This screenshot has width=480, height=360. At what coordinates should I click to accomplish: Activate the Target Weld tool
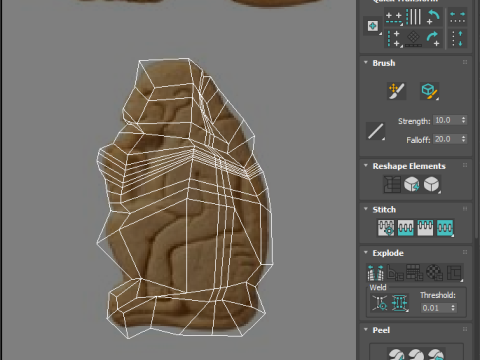(x=379, y=303)
